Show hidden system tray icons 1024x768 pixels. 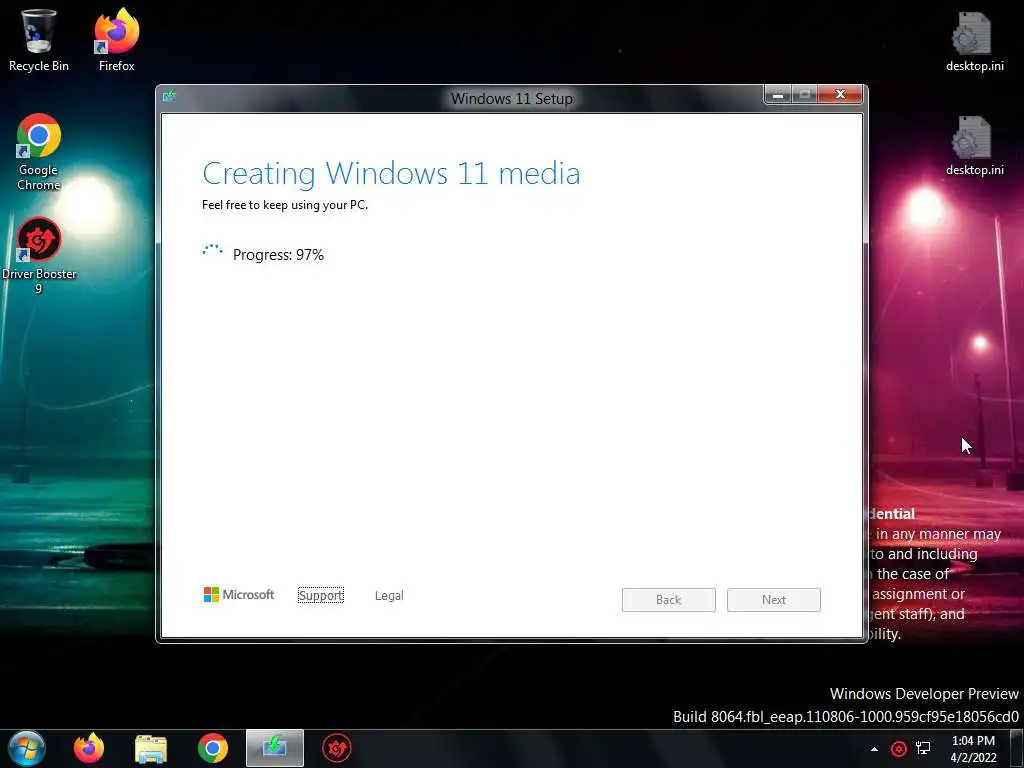874,749
